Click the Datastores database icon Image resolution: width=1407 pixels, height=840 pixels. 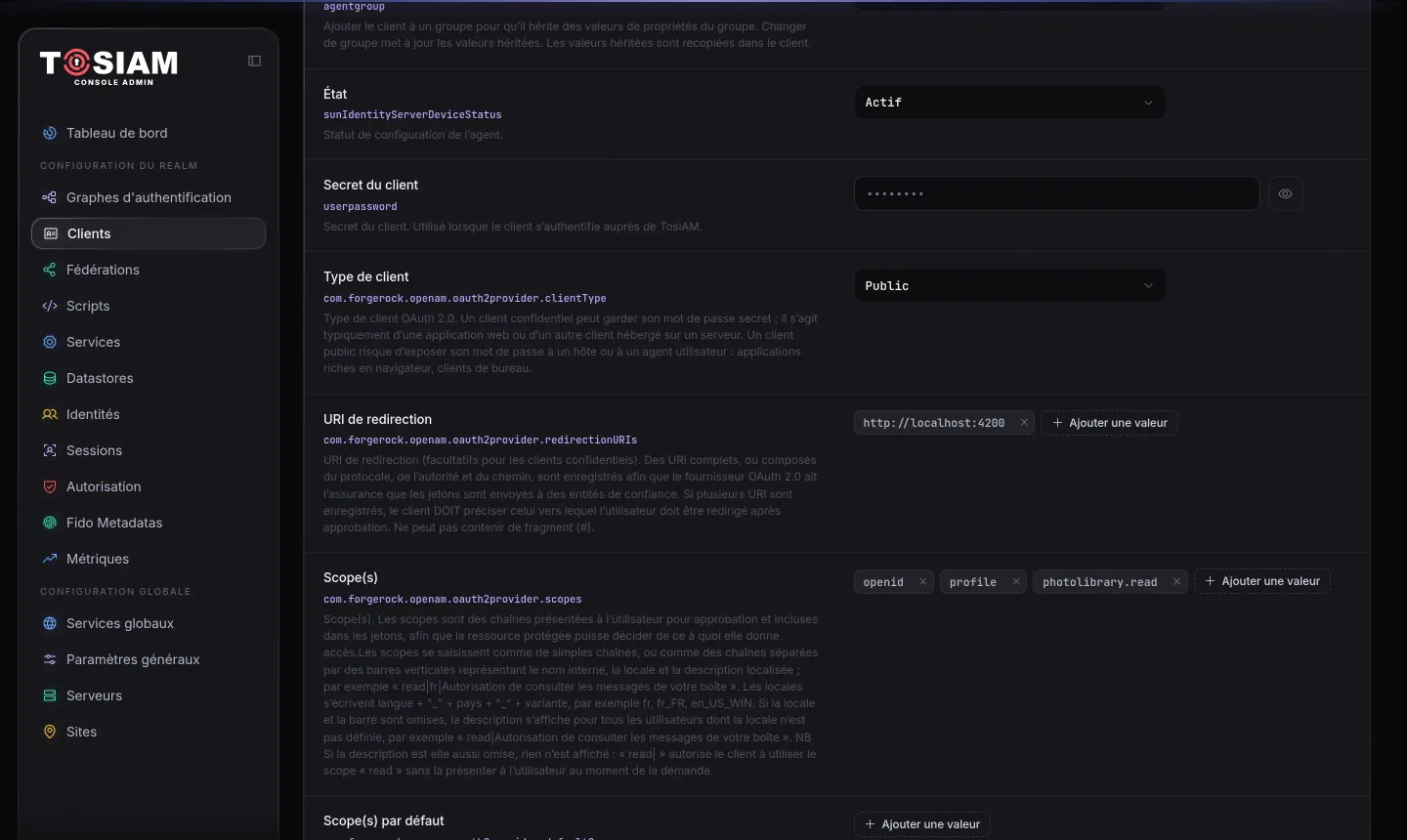(x=50, y=378)
